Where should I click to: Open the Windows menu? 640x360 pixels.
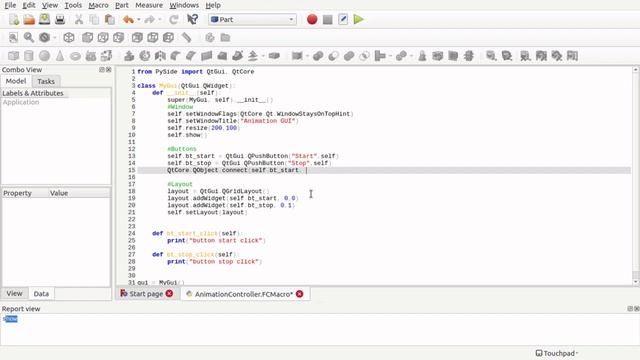pyautogui.click(x=184, y=5)
